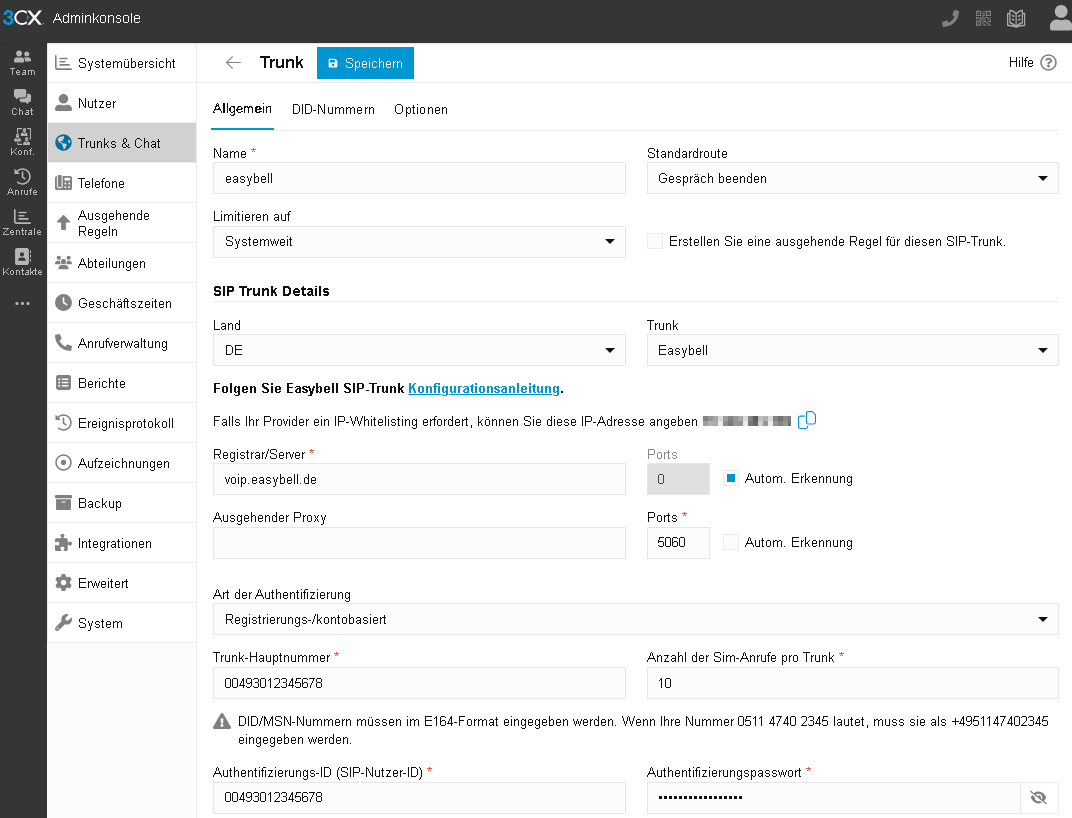The height and width of the screenshot is (818, 1072).
Task: Open the QR code icon in header
Action: 984,18
